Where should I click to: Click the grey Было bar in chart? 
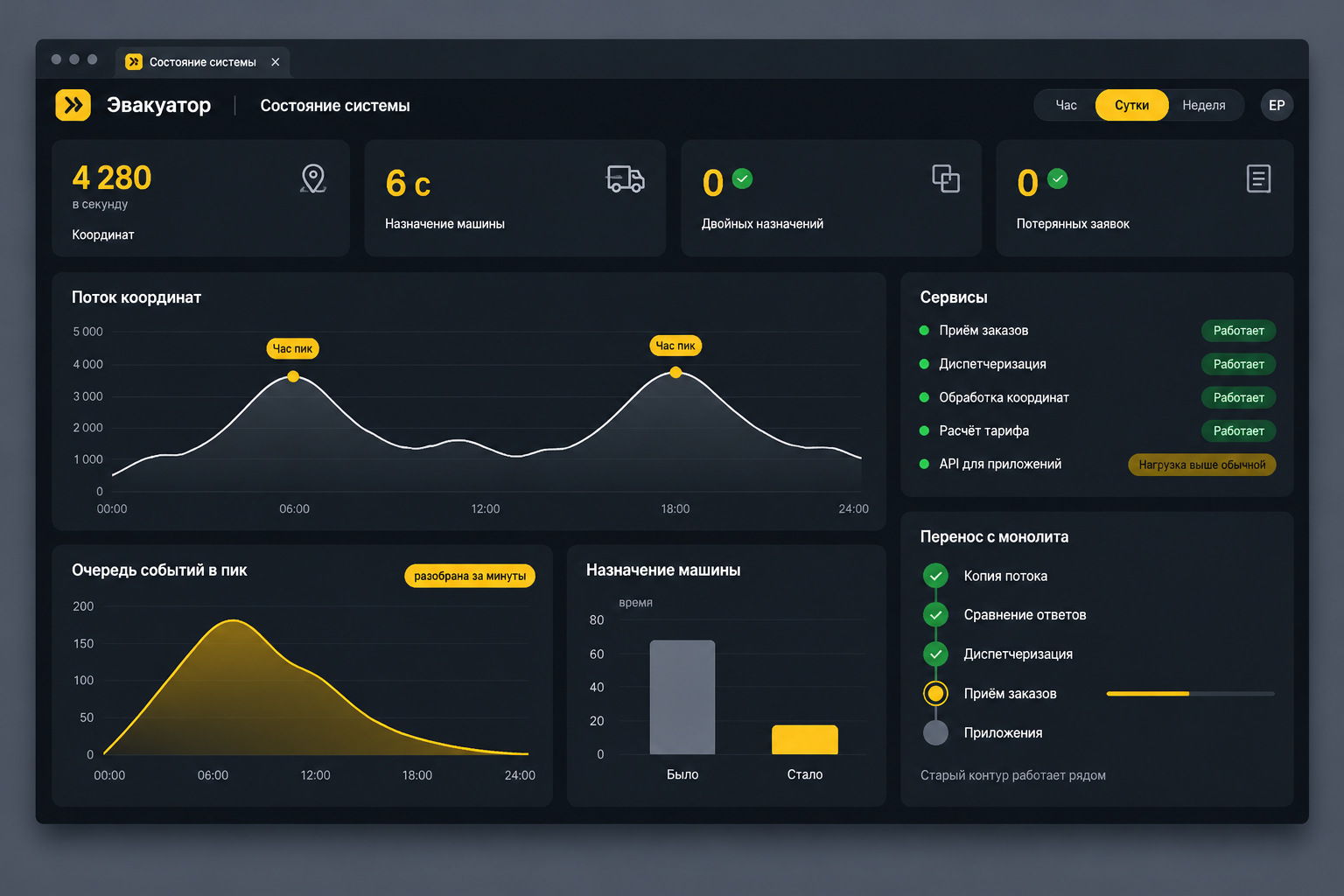point(682,697)
